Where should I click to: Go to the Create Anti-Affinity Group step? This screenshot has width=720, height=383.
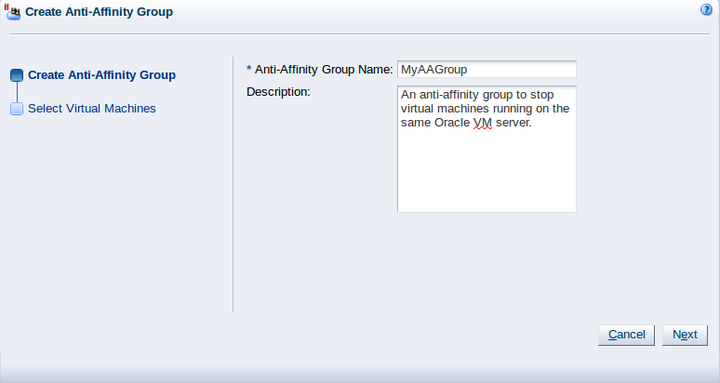[101, 75]
